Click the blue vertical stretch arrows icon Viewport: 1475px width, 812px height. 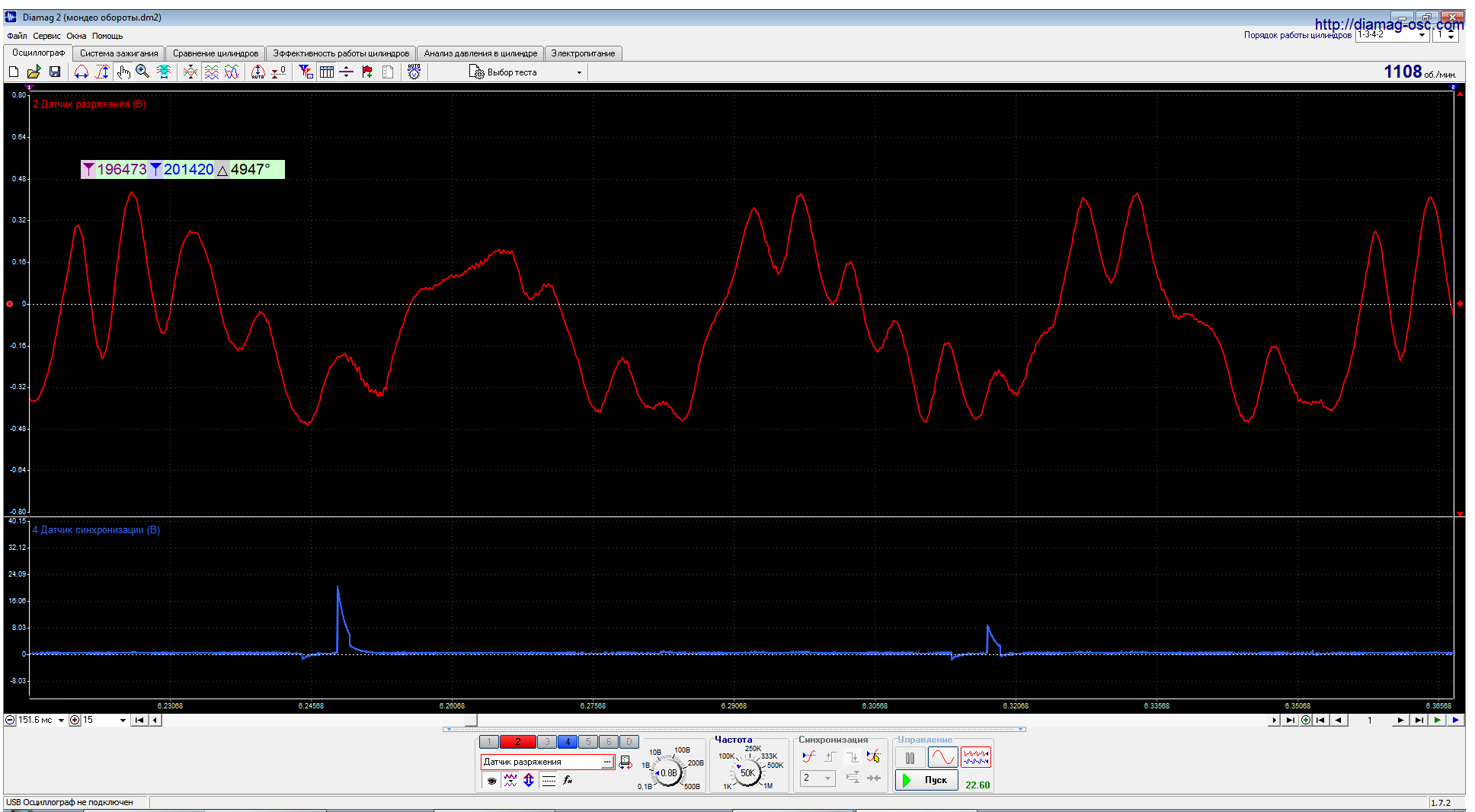[529, 780]
